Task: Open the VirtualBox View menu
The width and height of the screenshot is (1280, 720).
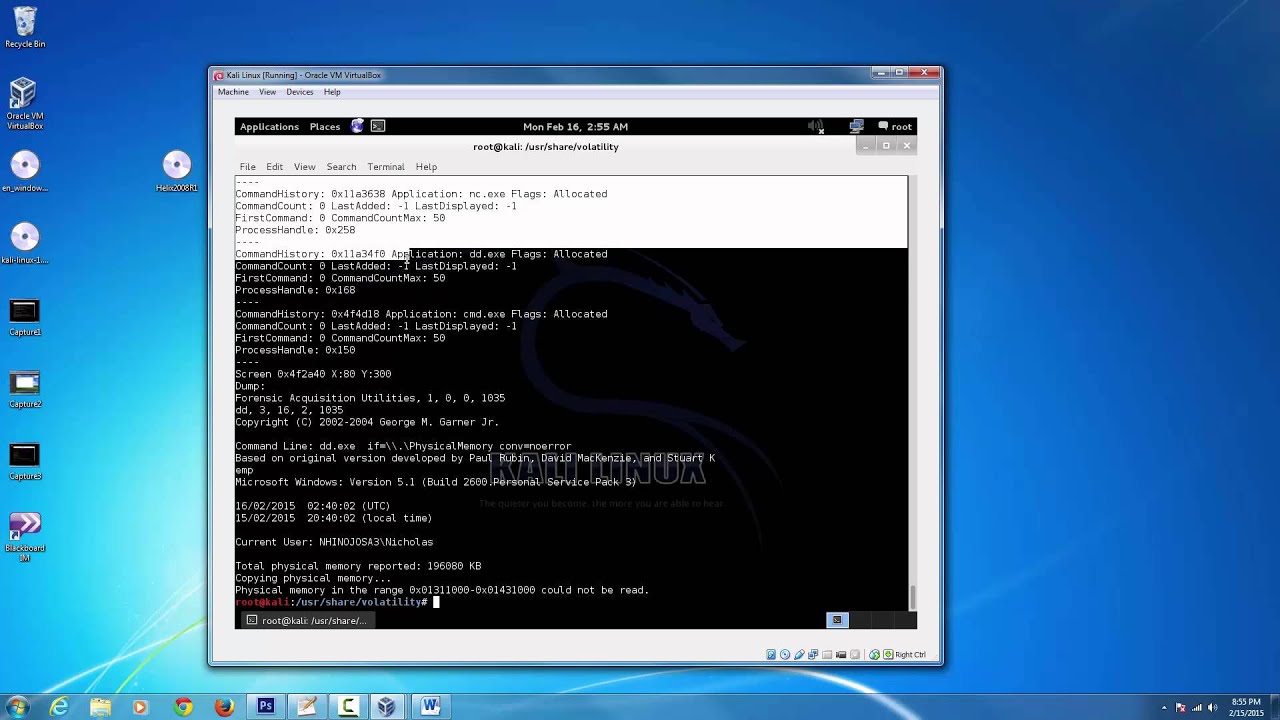Action: pyautogui.click(x=267, y=92)
